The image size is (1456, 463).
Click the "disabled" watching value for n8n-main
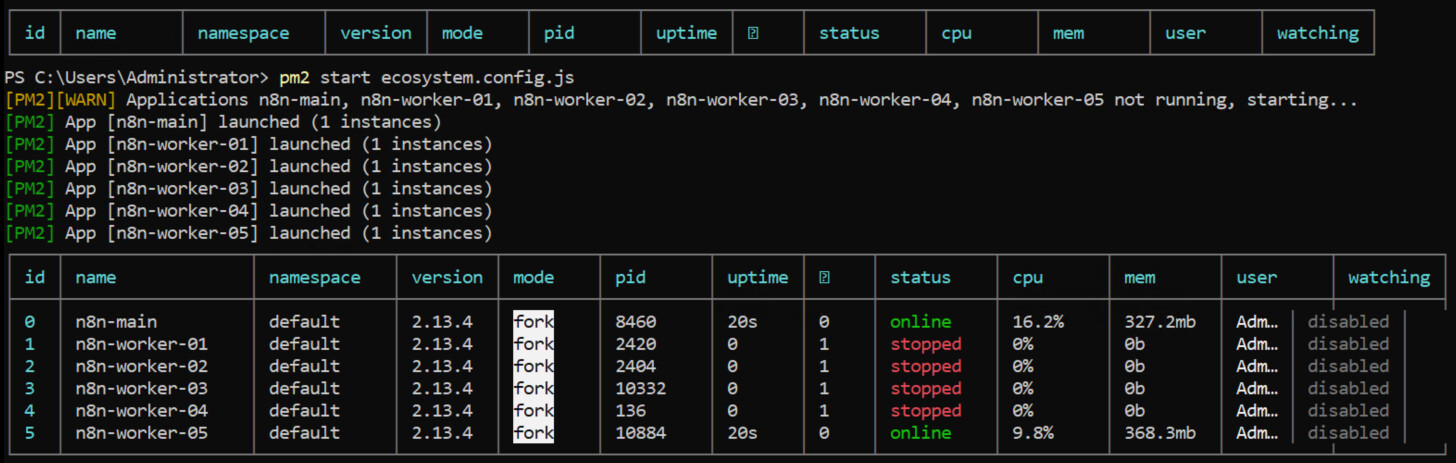point(1348,322)
